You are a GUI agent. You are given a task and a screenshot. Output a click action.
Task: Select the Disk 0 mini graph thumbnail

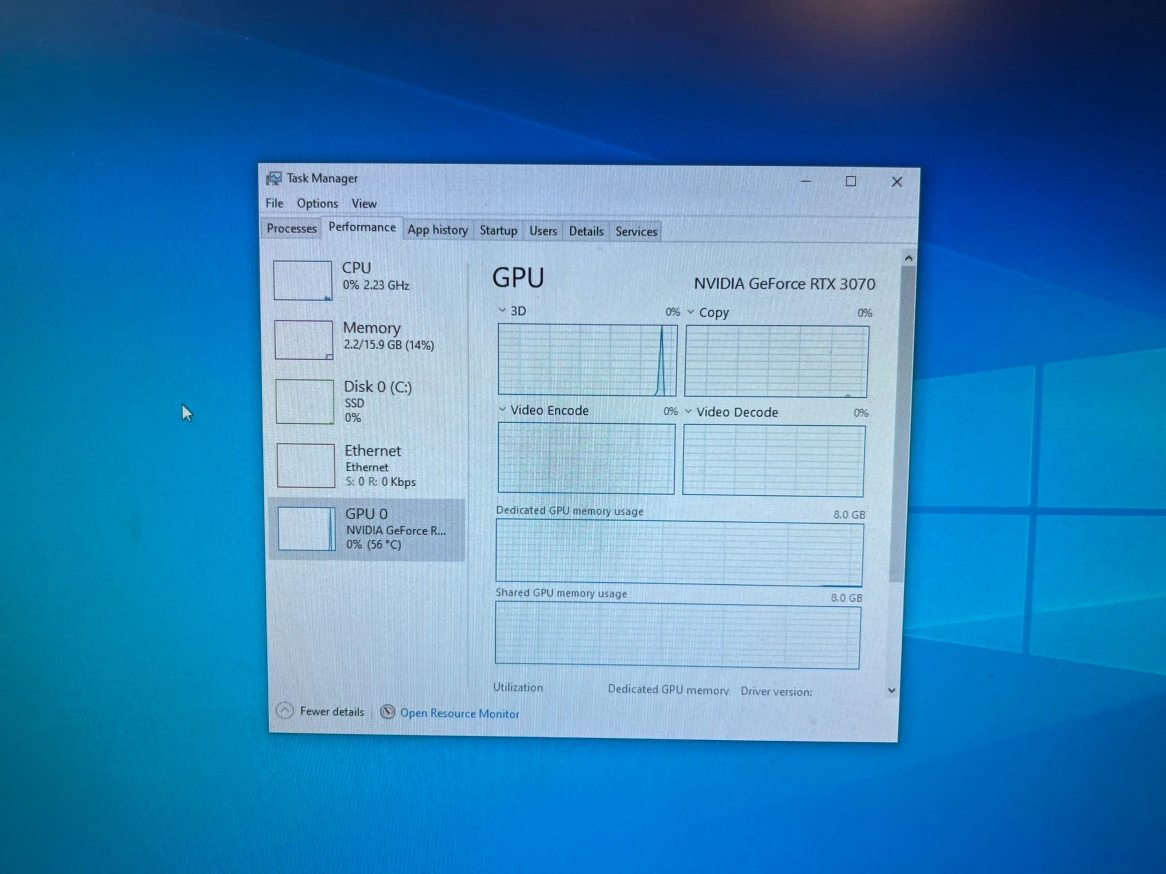coord(305,402)
